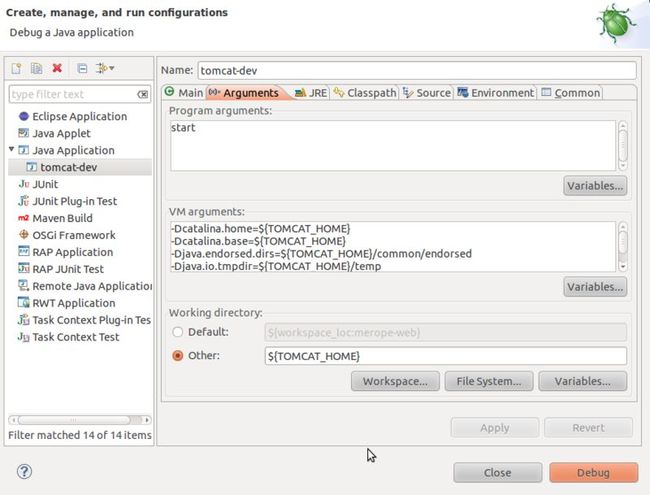This screenshot has height=495, width=650.
Task: Click the orange Debug button
Action: tap(593, 473)
